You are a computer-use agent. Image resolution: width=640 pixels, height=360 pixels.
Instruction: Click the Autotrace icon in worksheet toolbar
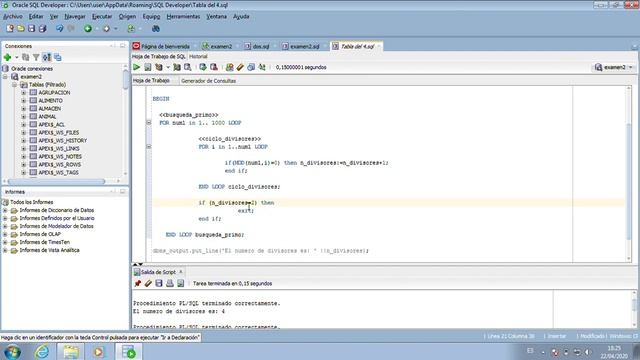[x=177, y=67]
